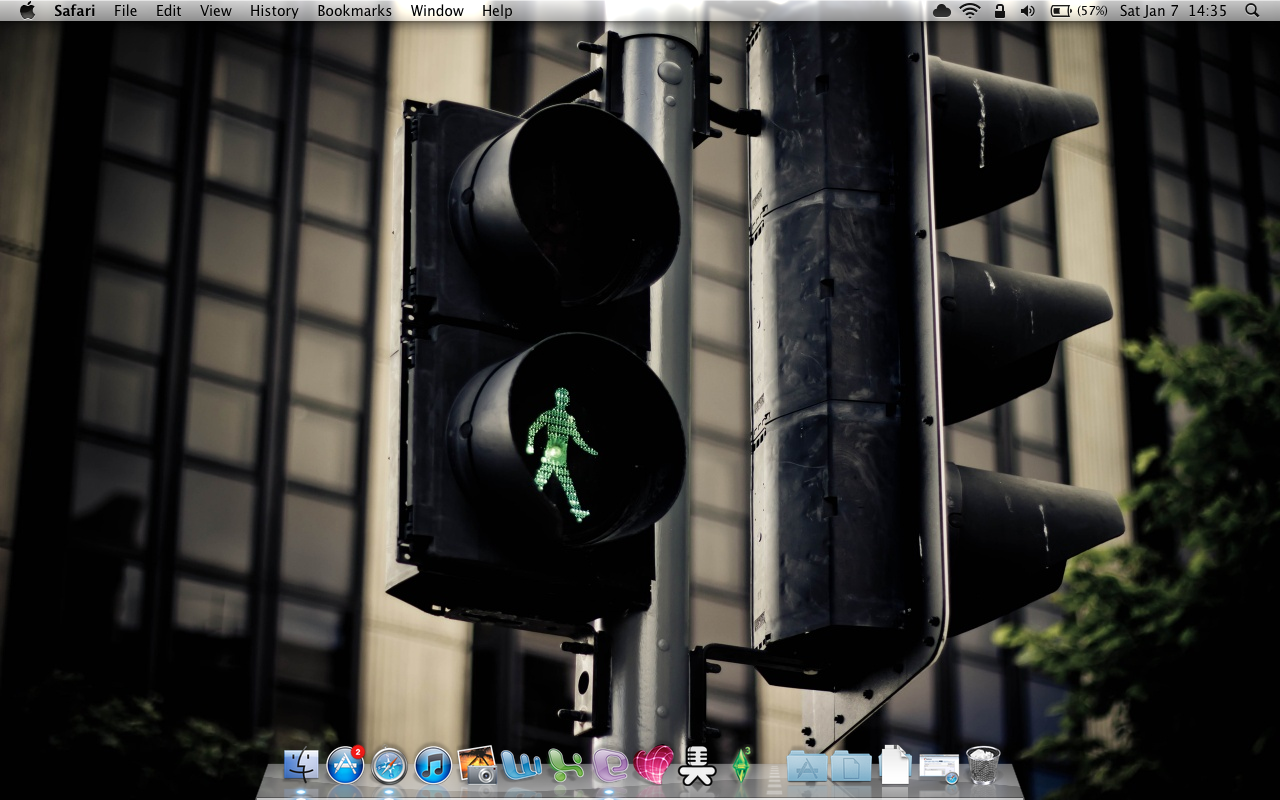Screen dimensions: 1280x800
Task: Open Finder from the Dock
Action: [301, 766]
